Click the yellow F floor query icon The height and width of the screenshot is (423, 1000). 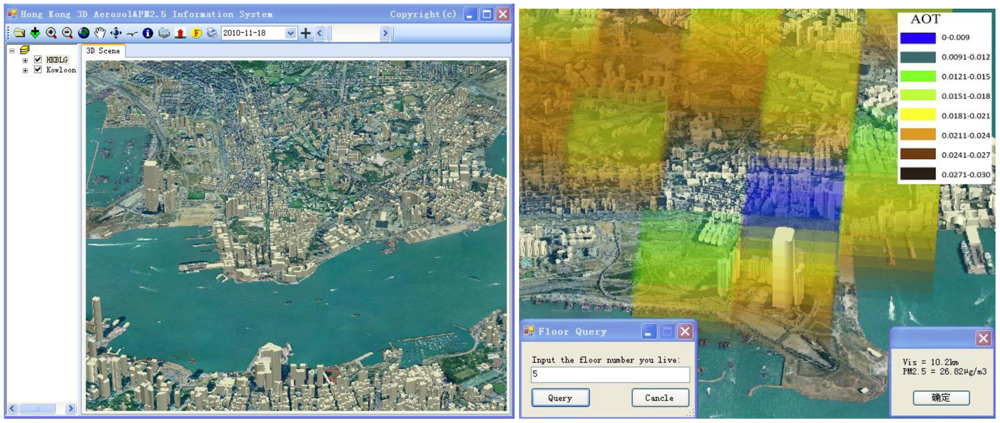pyautogui.click(x=197, y=33)
